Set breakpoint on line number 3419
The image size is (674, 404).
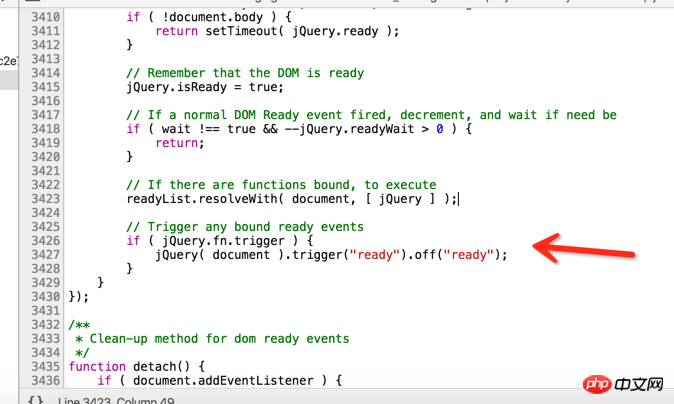tap(46, 143)
